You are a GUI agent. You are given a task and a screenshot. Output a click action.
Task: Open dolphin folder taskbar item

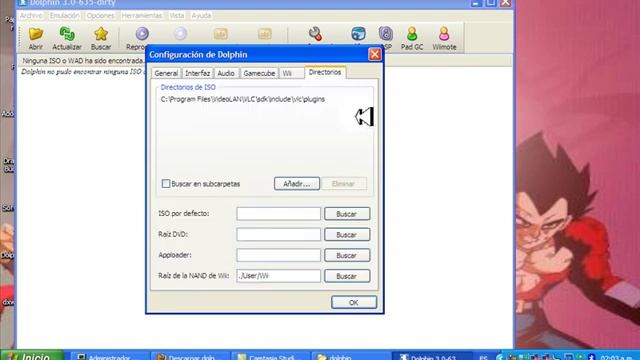coord(351,356)
